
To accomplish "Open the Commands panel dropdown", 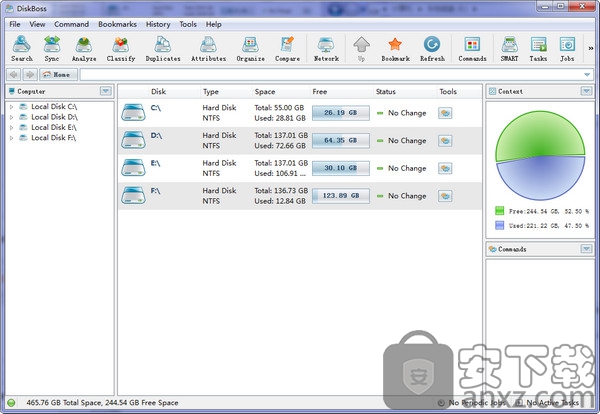I will pyautogui.click(x=586, y=249).
